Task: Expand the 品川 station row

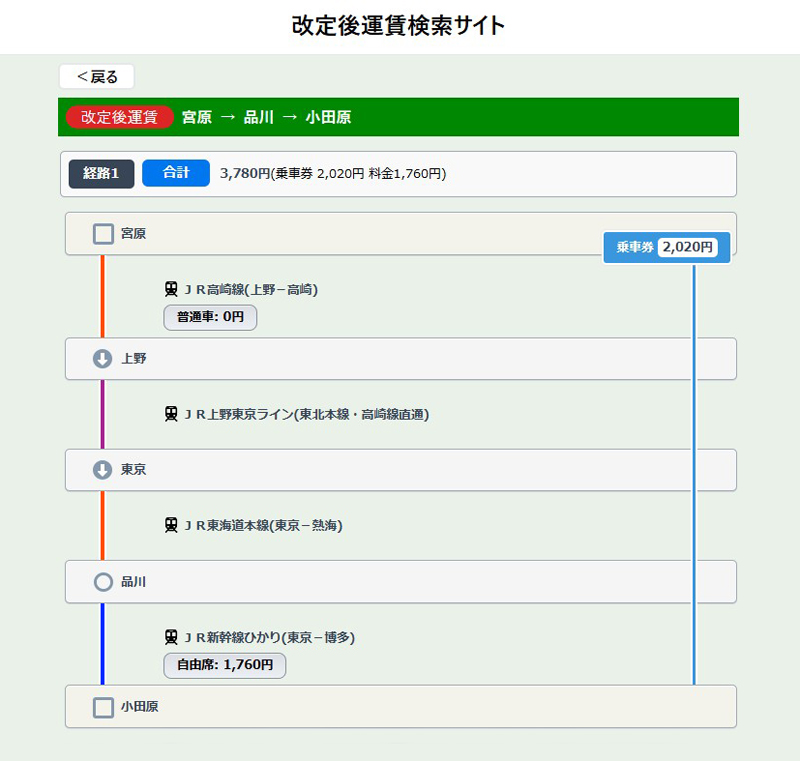Action: click(400, 582)
